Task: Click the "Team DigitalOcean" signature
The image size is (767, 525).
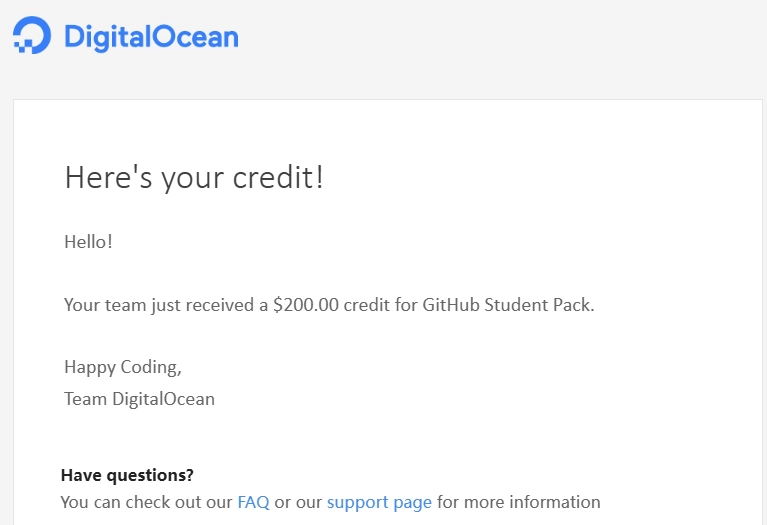Action: click(x=139, y=399)
